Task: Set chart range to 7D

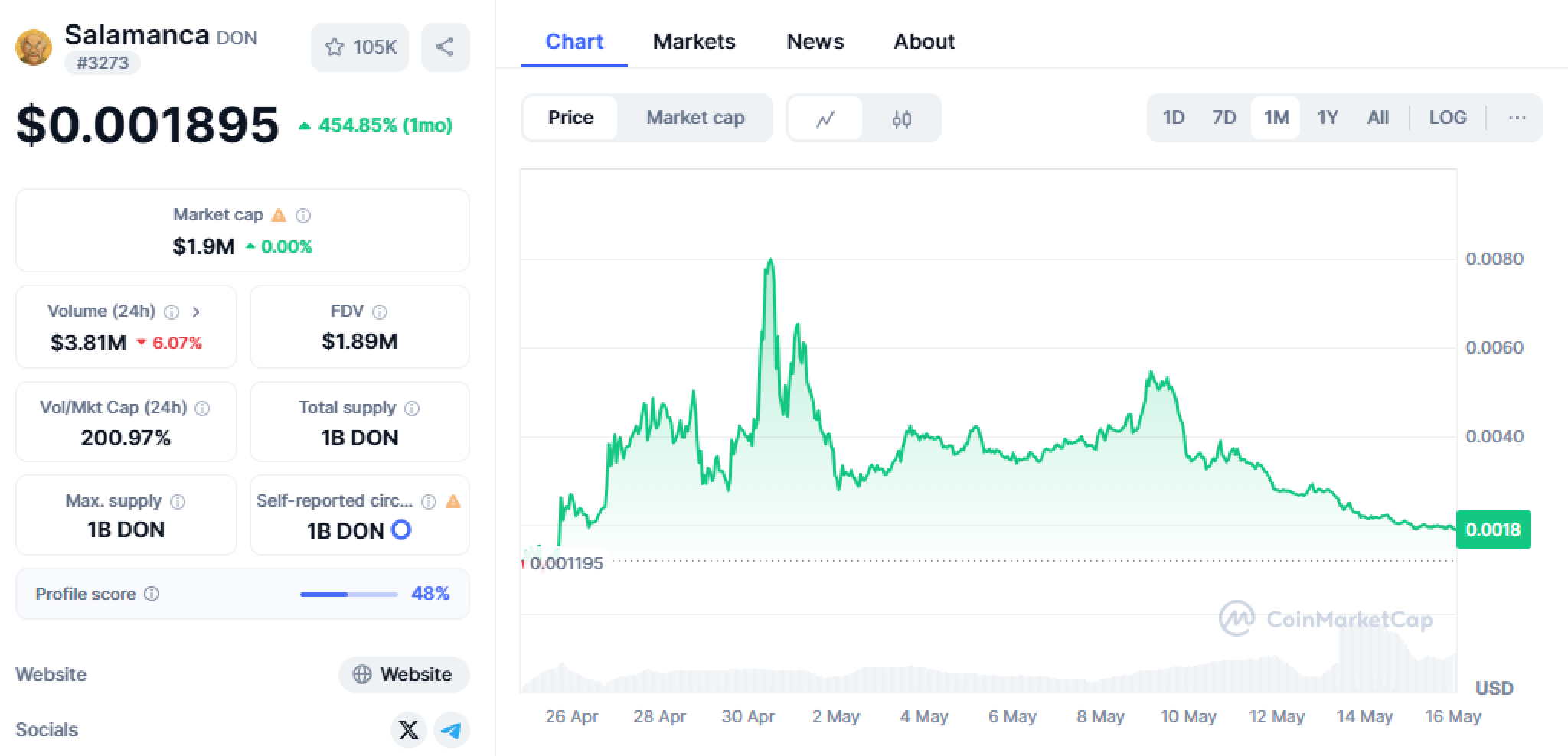Action: coord(1223,118)
